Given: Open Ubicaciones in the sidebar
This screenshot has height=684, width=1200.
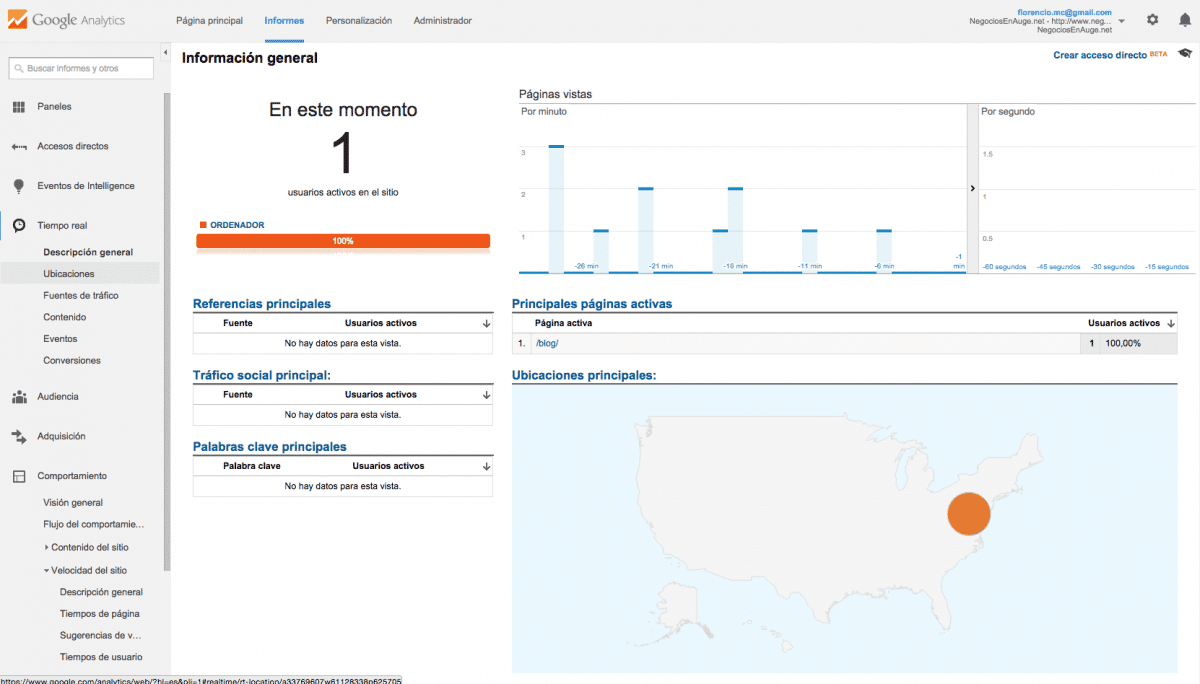Looking at the screenshot, I should [69, 274].
